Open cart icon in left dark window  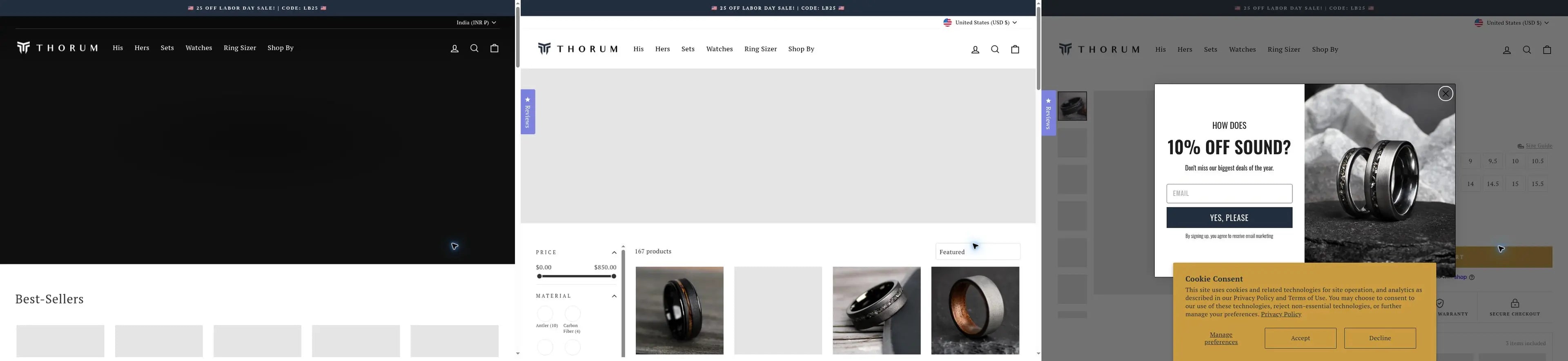pyautogui.click(x=494, y=48)
